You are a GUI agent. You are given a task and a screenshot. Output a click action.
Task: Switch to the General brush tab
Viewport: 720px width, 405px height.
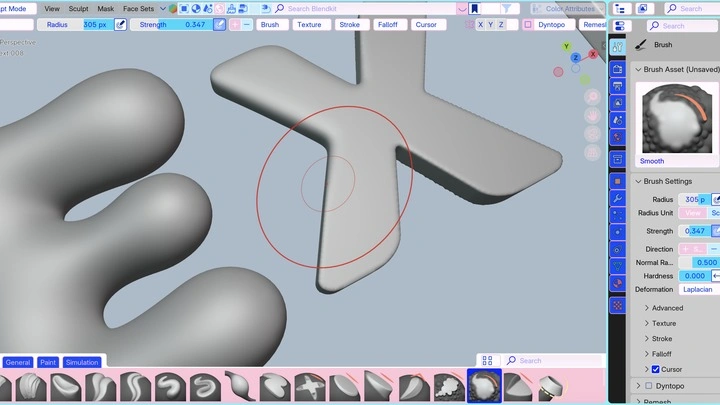[18, 362]
